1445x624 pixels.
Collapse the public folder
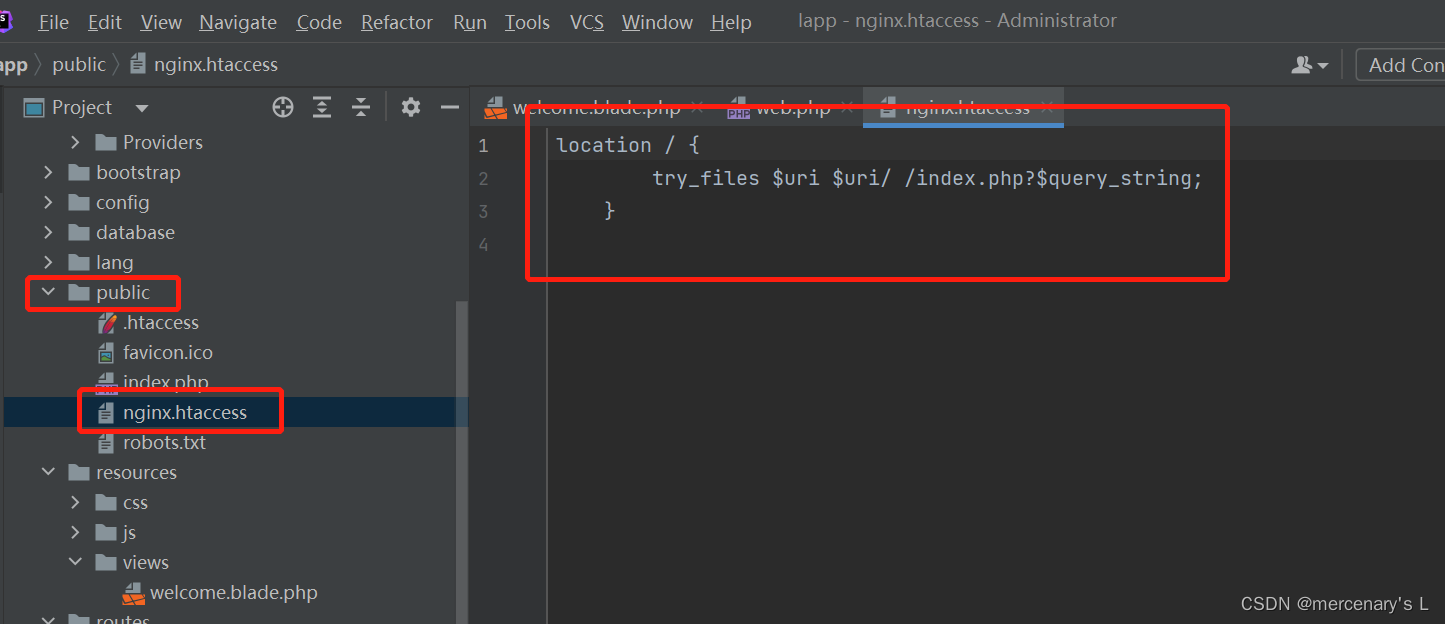(47, 292)
